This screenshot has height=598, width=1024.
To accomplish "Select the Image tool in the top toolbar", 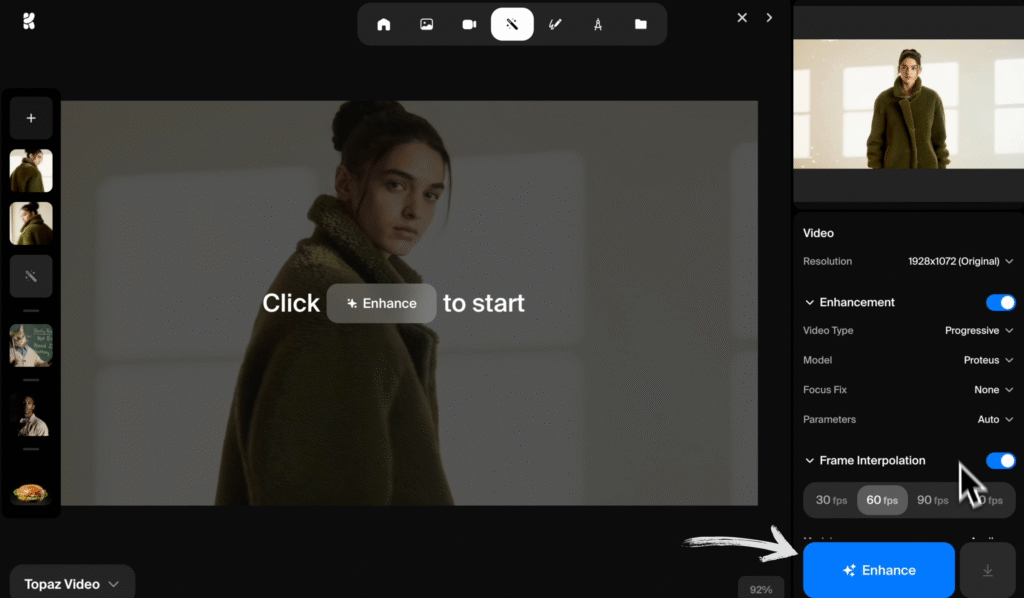I will (x=426, y=23).
